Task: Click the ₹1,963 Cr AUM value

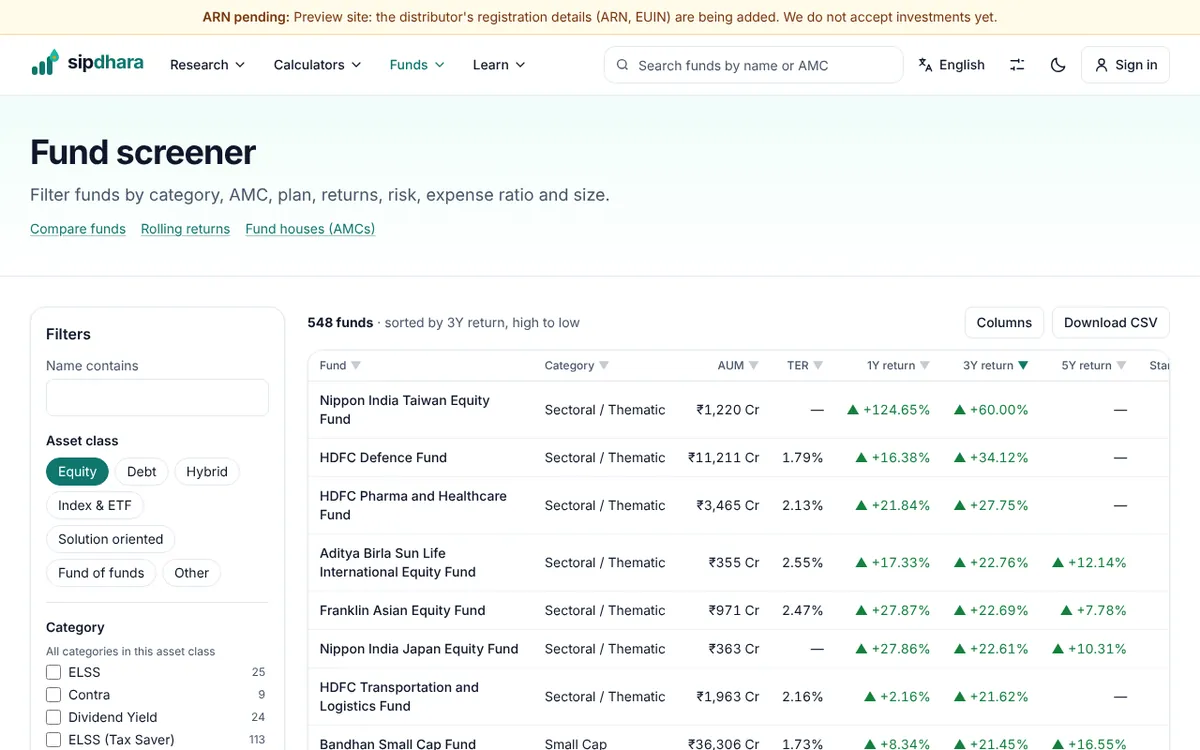Action: click(x=728, y=697)
